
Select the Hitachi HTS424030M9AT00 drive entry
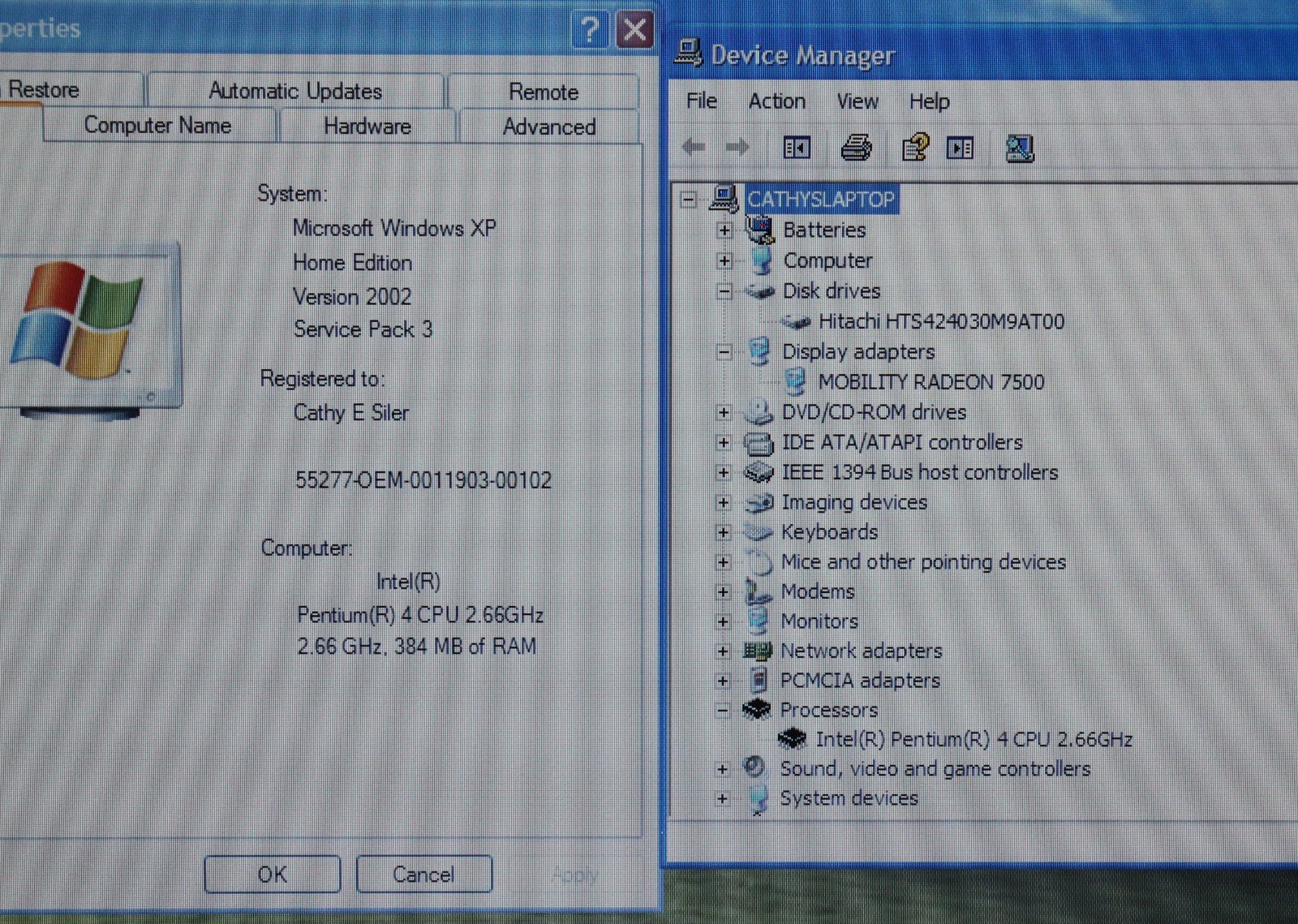[x=941, y=322]
